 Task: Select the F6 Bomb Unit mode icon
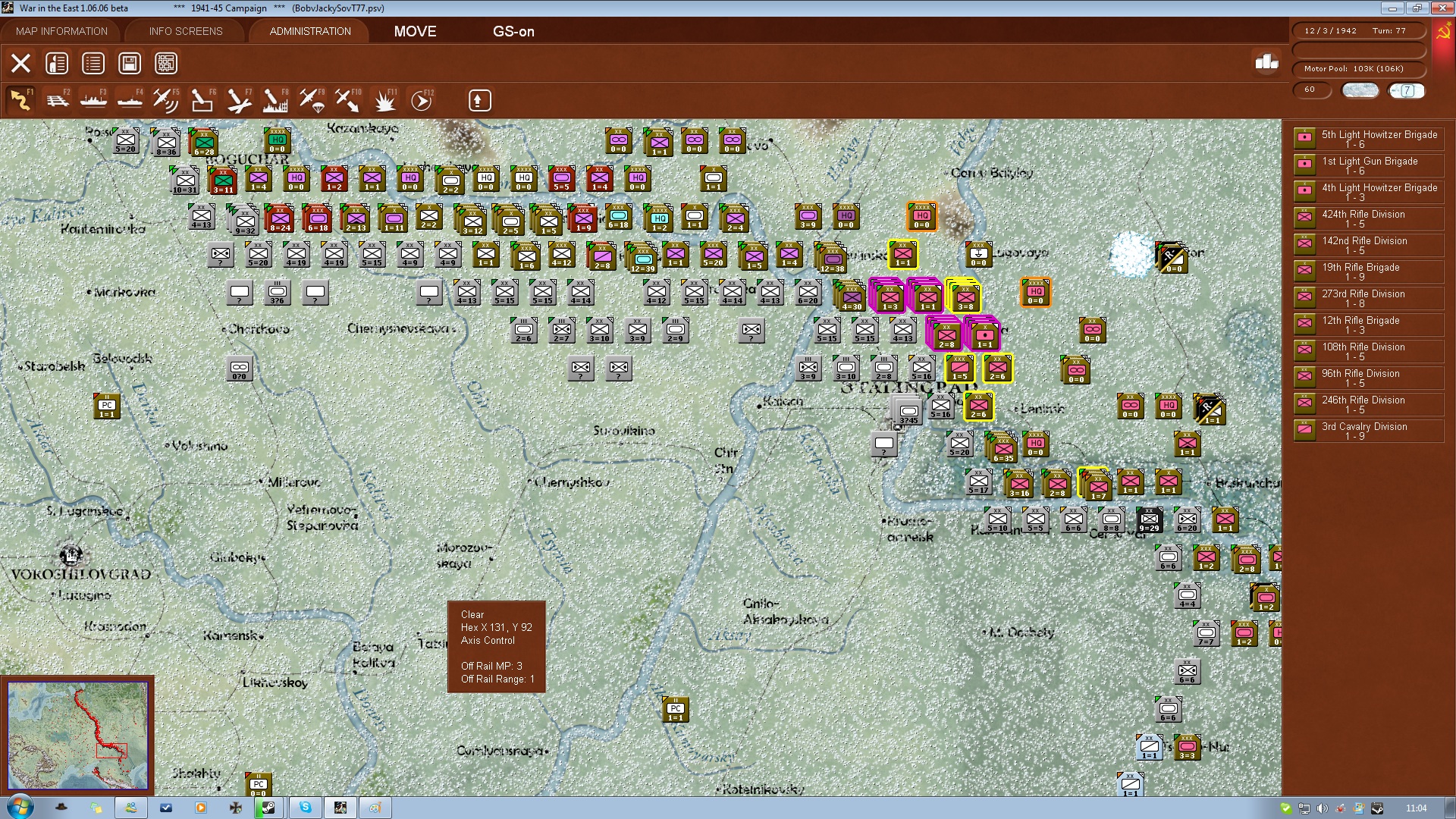(202, 100)
